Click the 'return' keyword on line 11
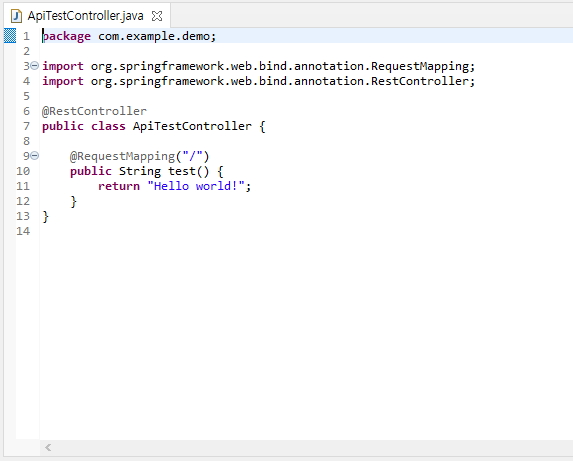Screen dimensions: 573x461 pos(119,186)
